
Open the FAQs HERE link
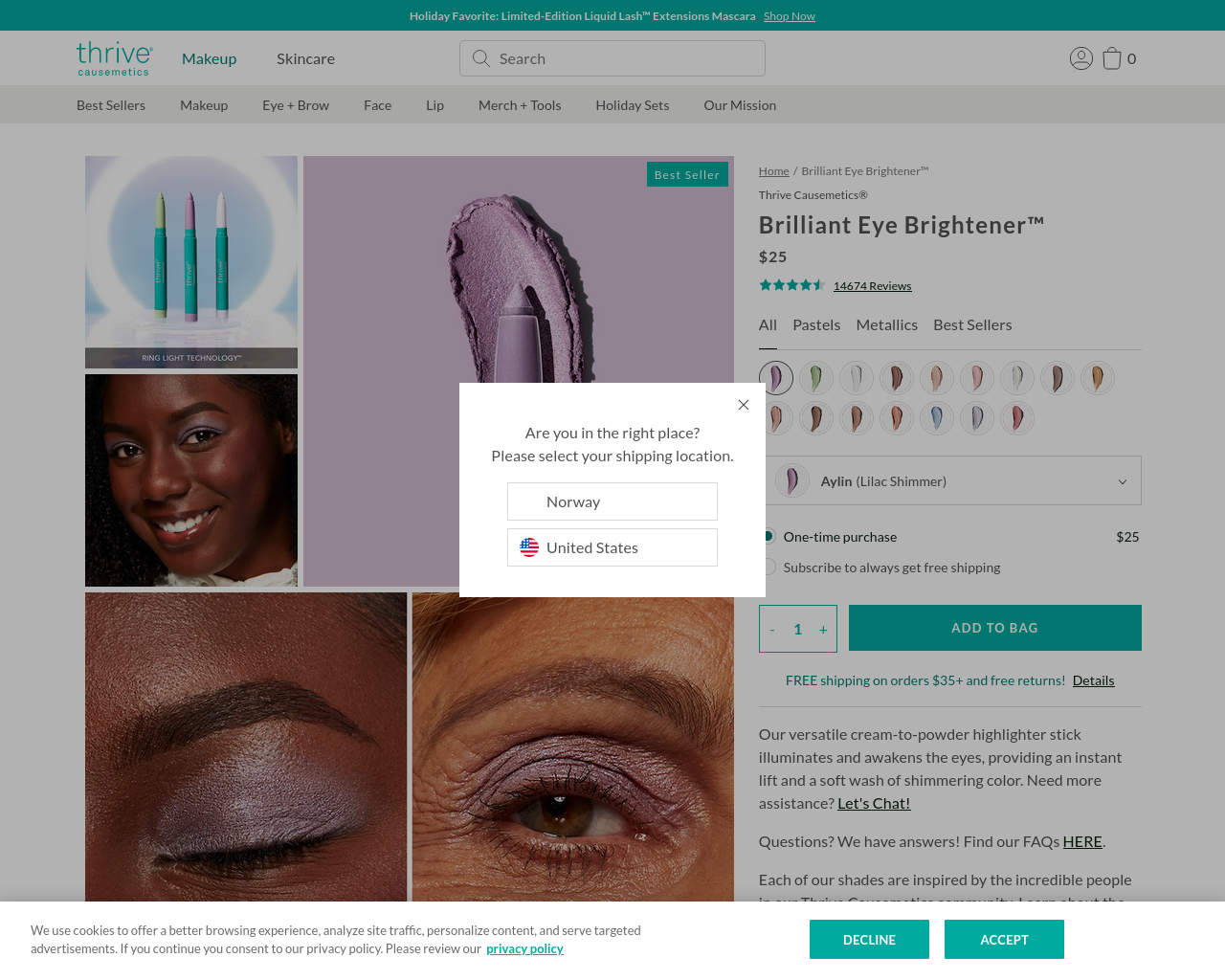click(1082, 841)
